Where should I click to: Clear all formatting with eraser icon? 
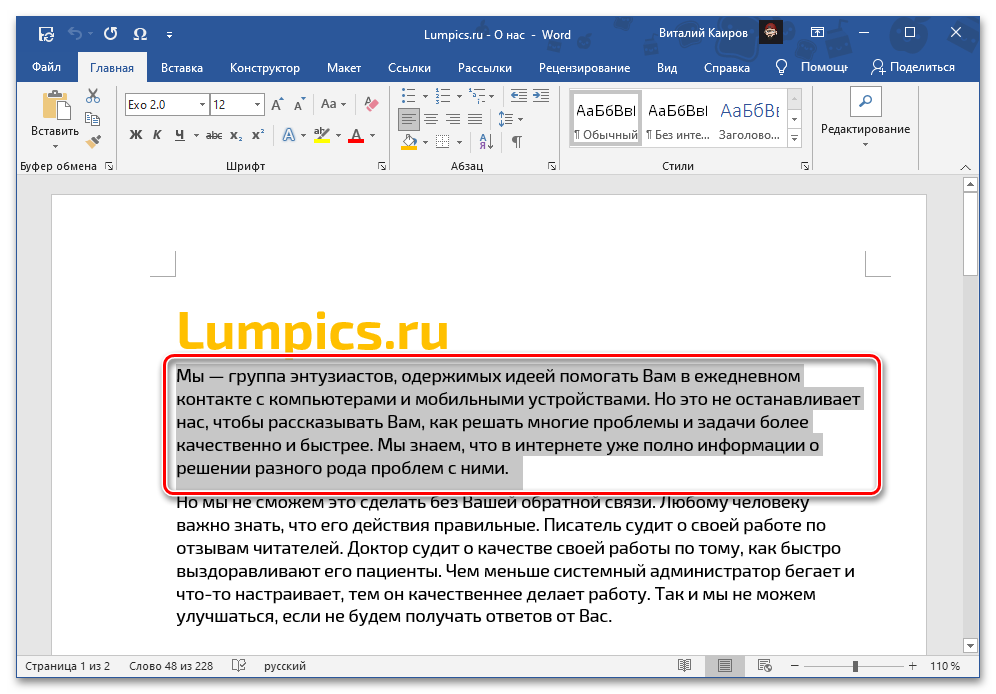coord(371,104)
